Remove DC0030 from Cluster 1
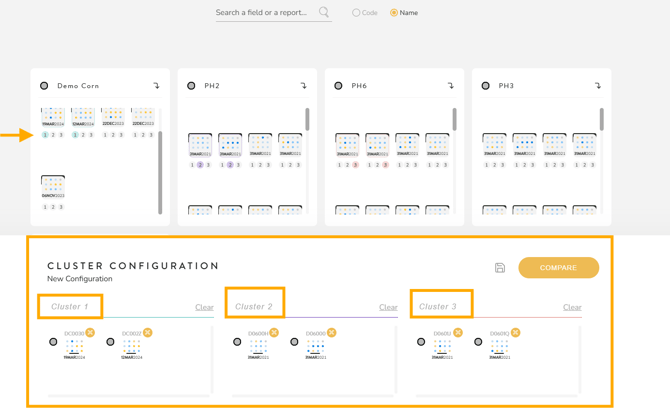 90,333
